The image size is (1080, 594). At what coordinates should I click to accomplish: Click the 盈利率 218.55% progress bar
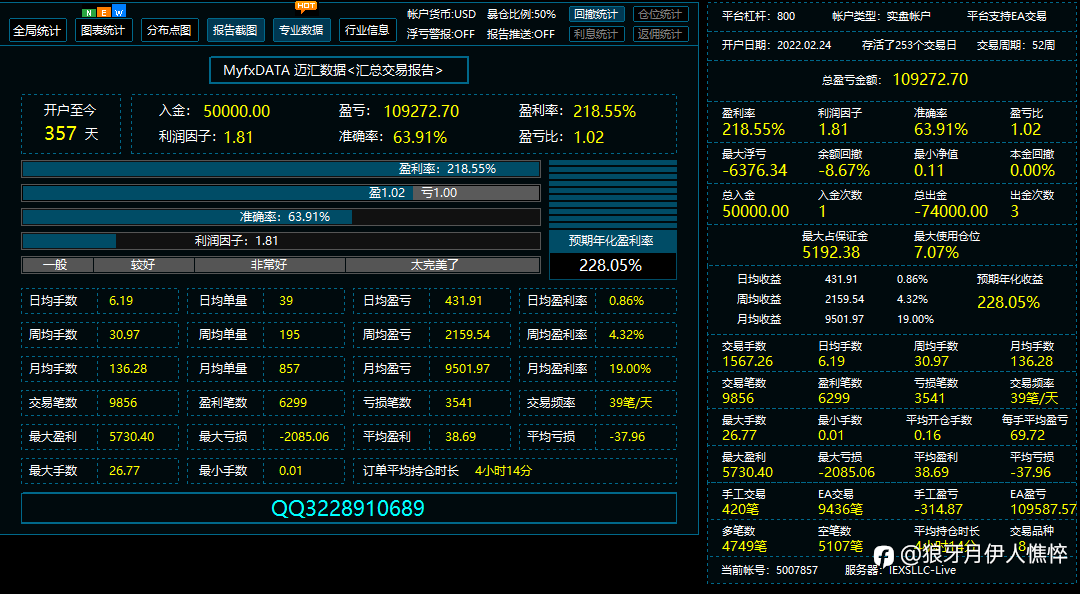tap(281, 169)
